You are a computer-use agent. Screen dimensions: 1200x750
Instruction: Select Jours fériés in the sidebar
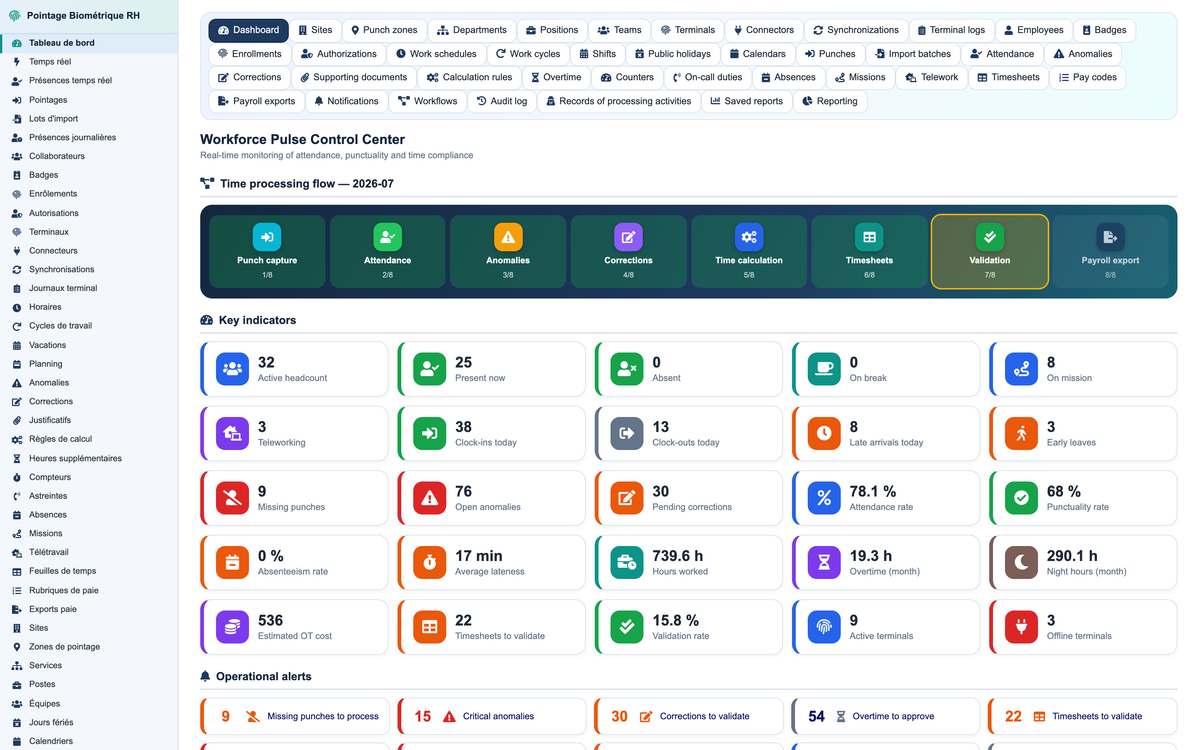pyautogui.click(x=89, y=722)
